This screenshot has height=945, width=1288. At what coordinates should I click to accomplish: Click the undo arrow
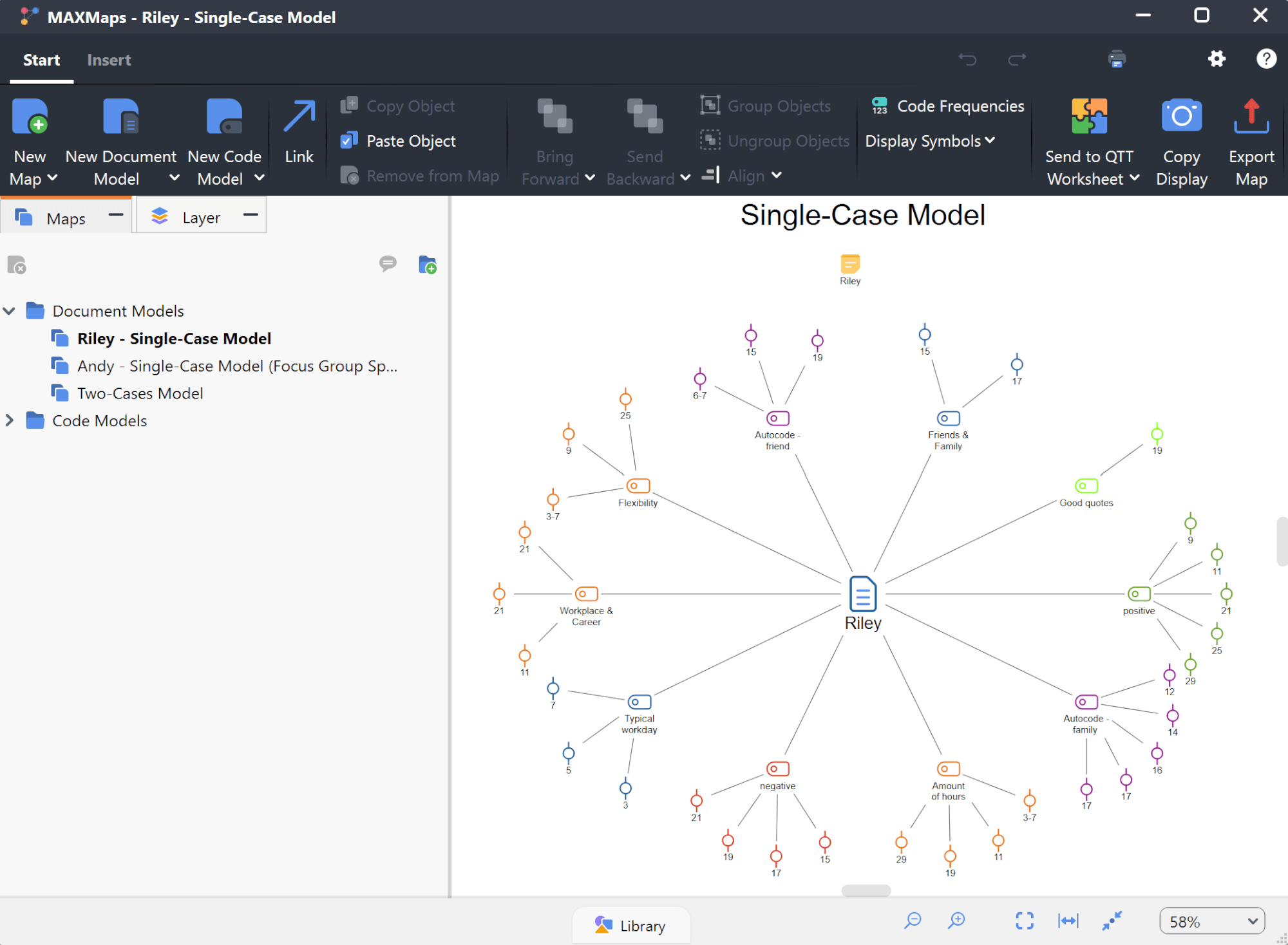tap(967, 59)
